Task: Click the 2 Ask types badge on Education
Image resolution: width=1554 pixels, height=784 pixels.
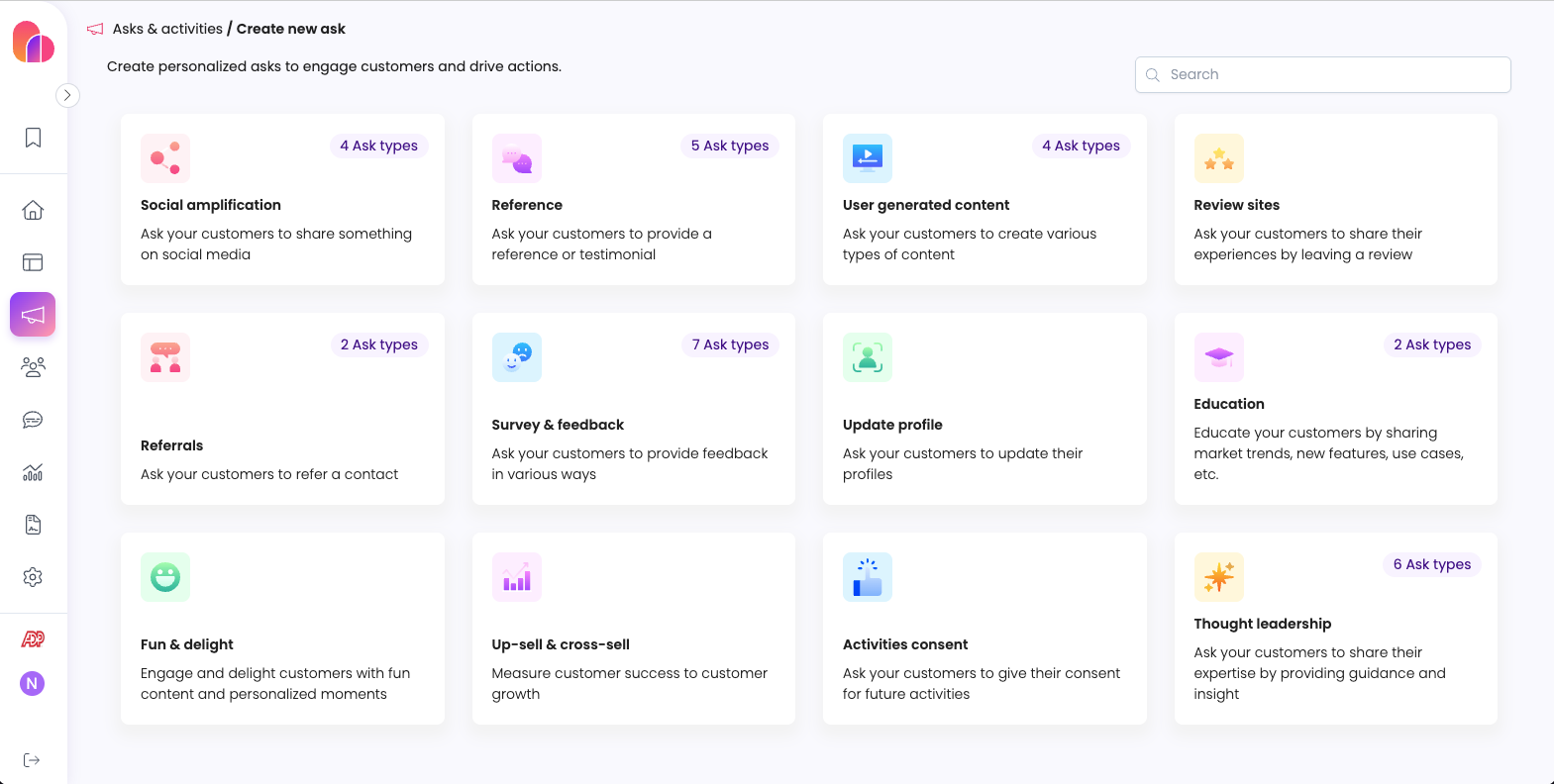Action: click(x=1432, y=344)
